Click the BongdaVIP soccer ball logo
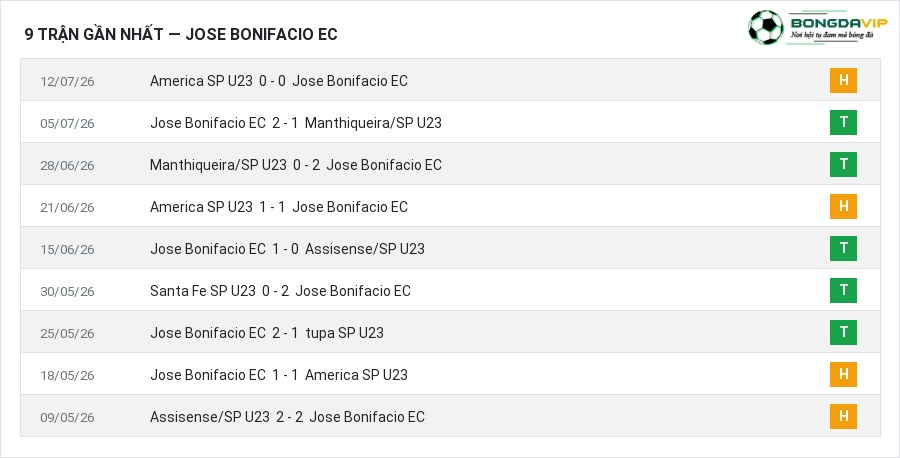The height and width of the screenshot is (458, 900). (x=765, y=27)
